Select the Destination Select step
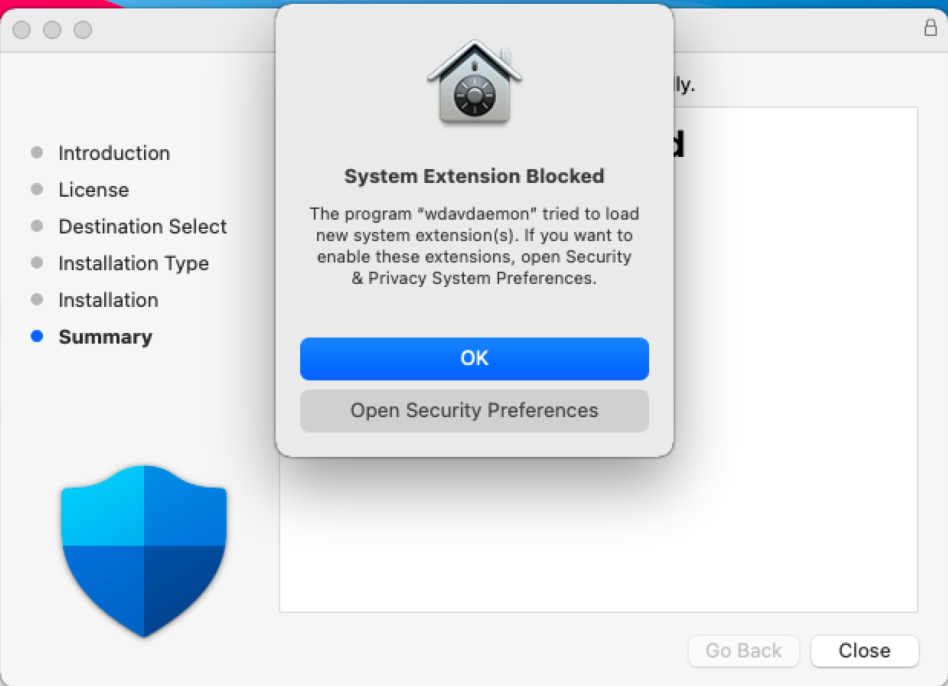948x686 pixels. [143, 227]
